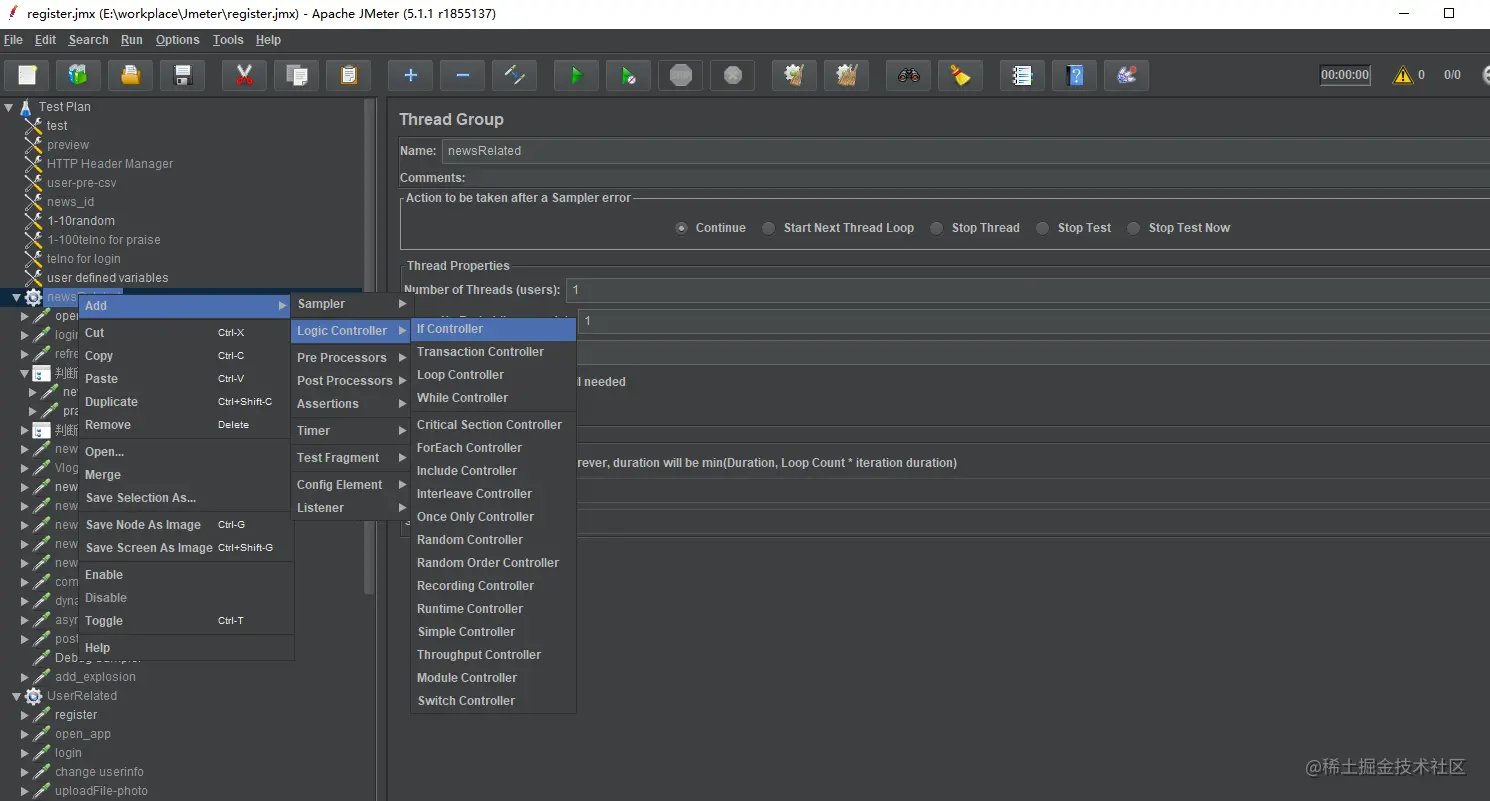Open the Options menu
Viewport: 1490px width, 801px height.
(177, 40)
